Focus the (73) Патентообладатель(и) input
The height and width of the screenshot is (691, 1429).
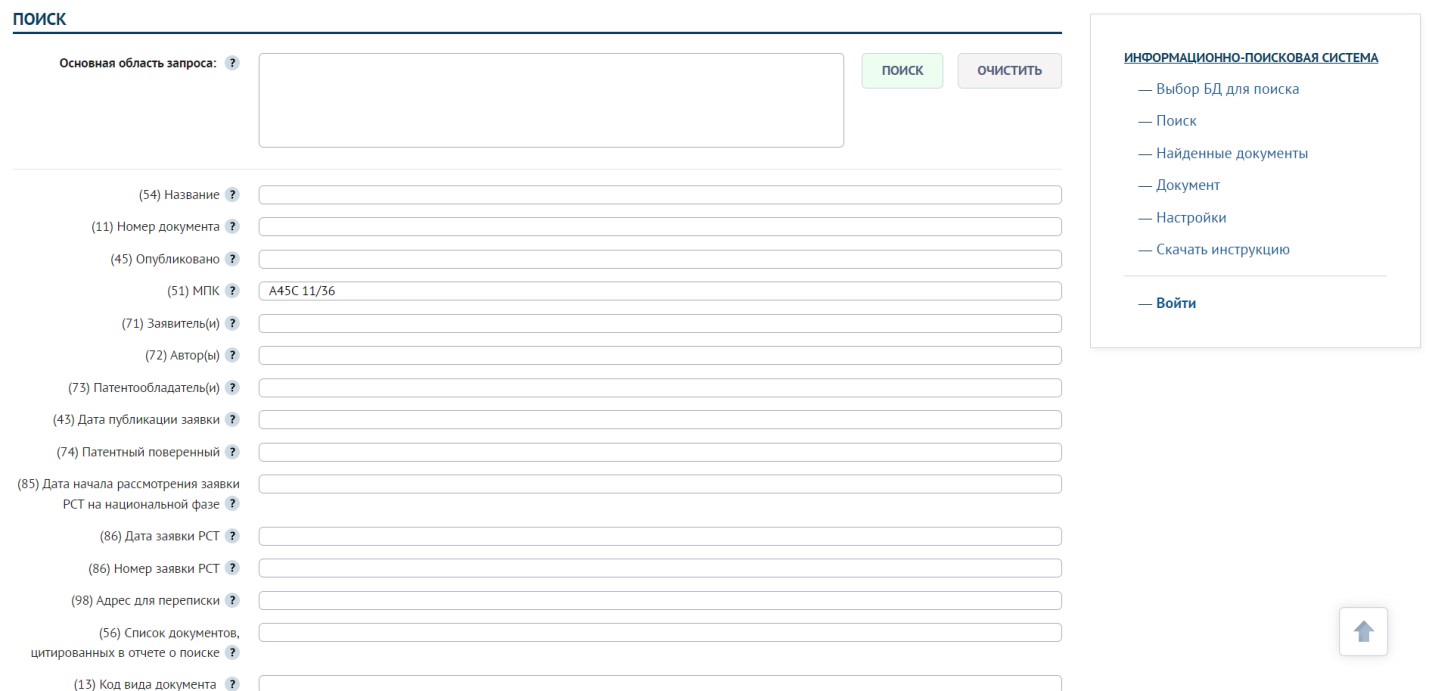tap(660, 387)
